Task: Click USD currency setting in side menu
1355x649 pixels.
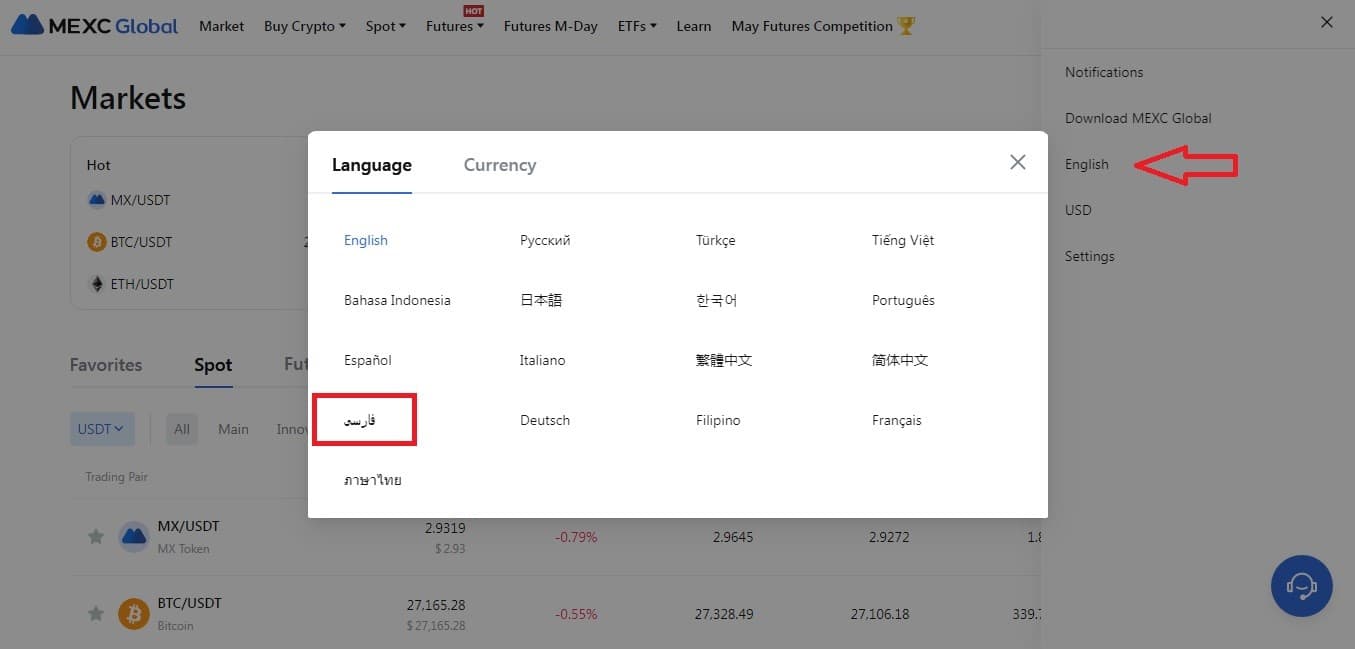Action: coord(1078,210)
